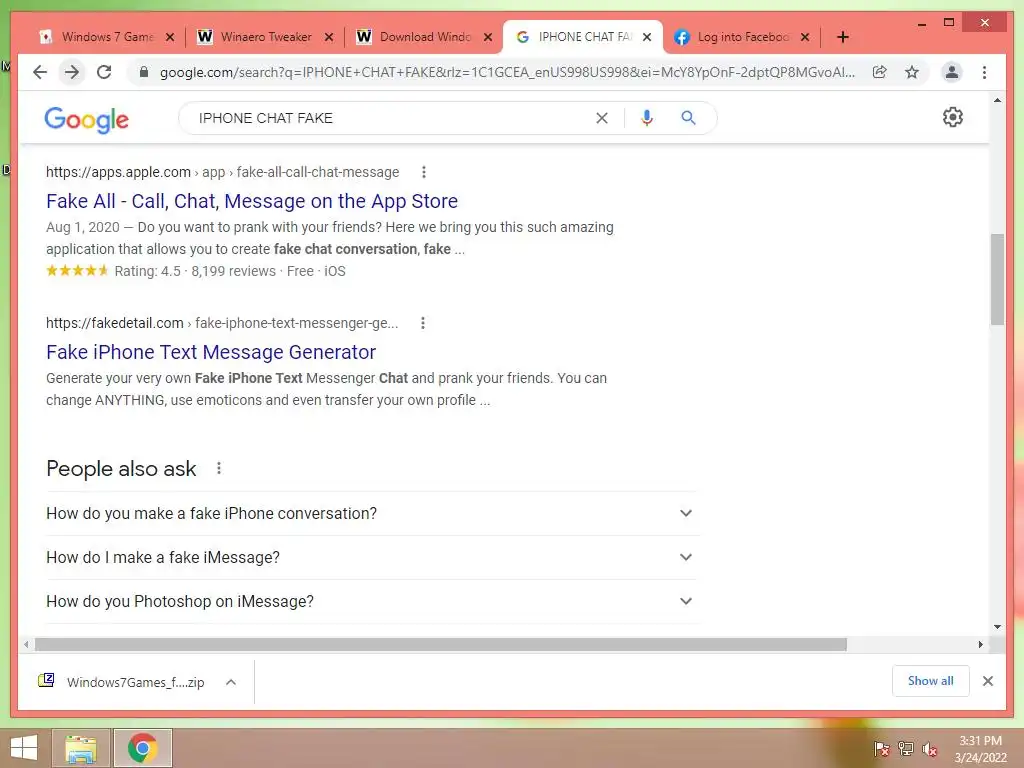This screenshot has height=768, width=1024.
Task: Click the scroll up arrow
Action: click(x=997, y=100)
